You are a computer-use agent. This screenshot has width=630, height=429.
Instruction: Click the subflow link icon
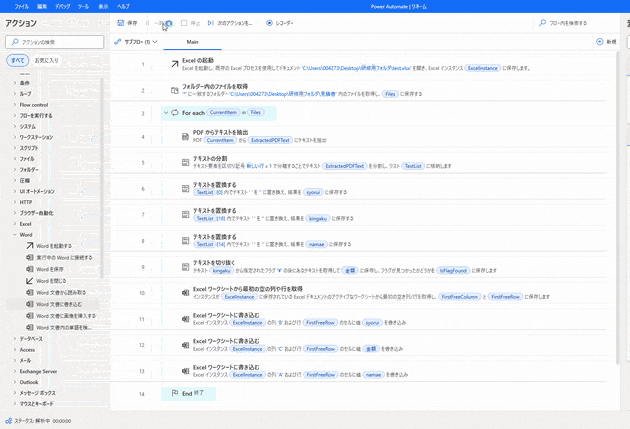(118, 41)
